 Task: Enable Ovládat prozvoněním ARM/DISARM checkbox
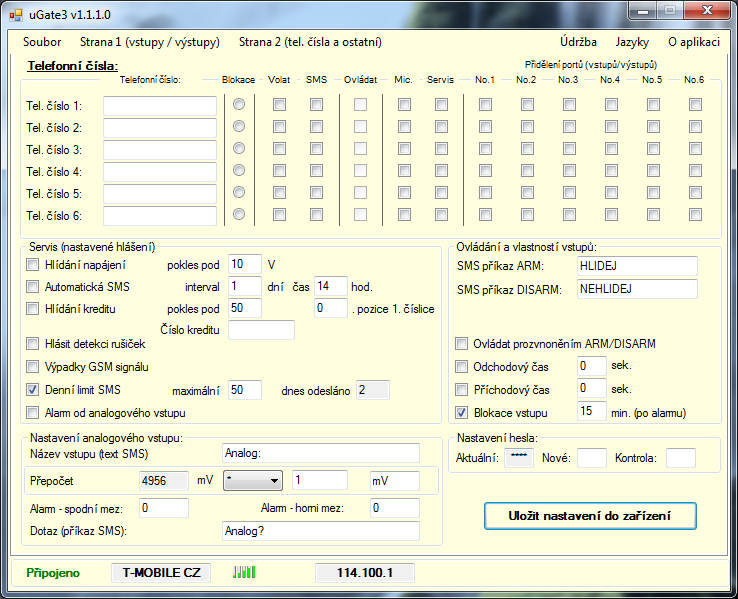461,343
